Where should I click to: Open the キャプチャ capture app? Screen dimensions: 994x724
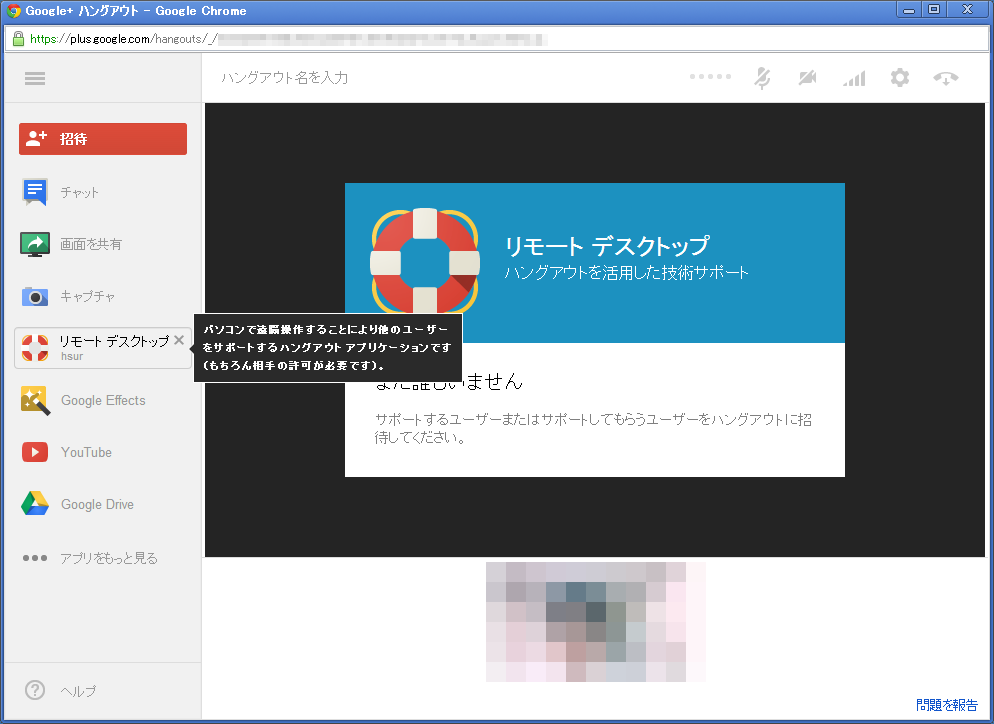click(x=87, y=296)
